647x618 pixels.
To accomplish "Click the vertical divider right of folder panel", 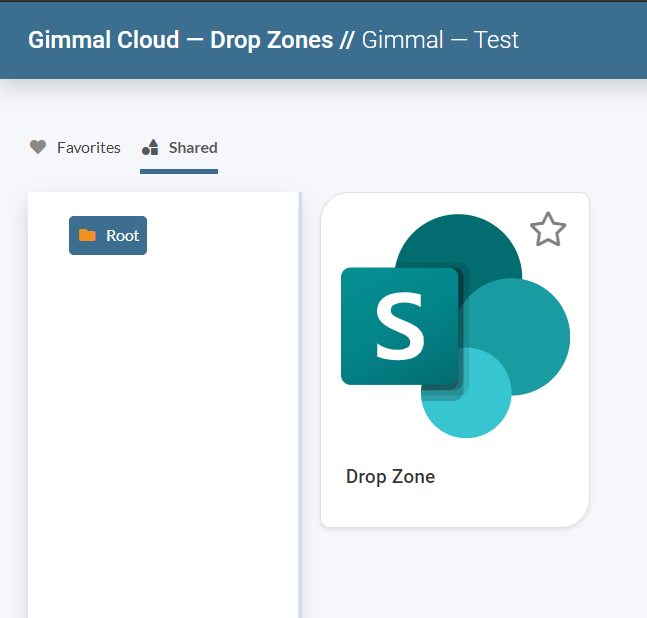I will pyautogui.click(x=300, y=400).
